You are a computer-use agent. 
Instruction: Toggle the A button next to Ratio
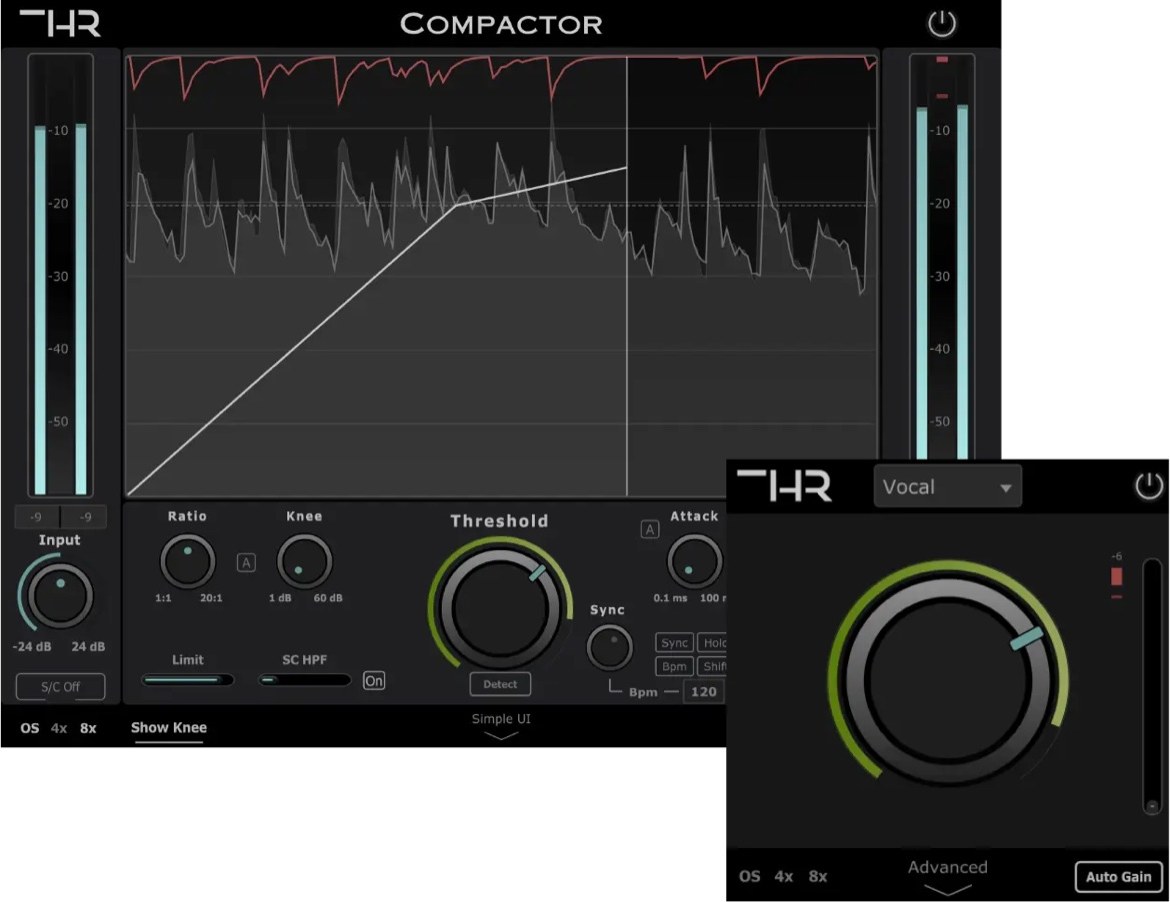[246, 563]
